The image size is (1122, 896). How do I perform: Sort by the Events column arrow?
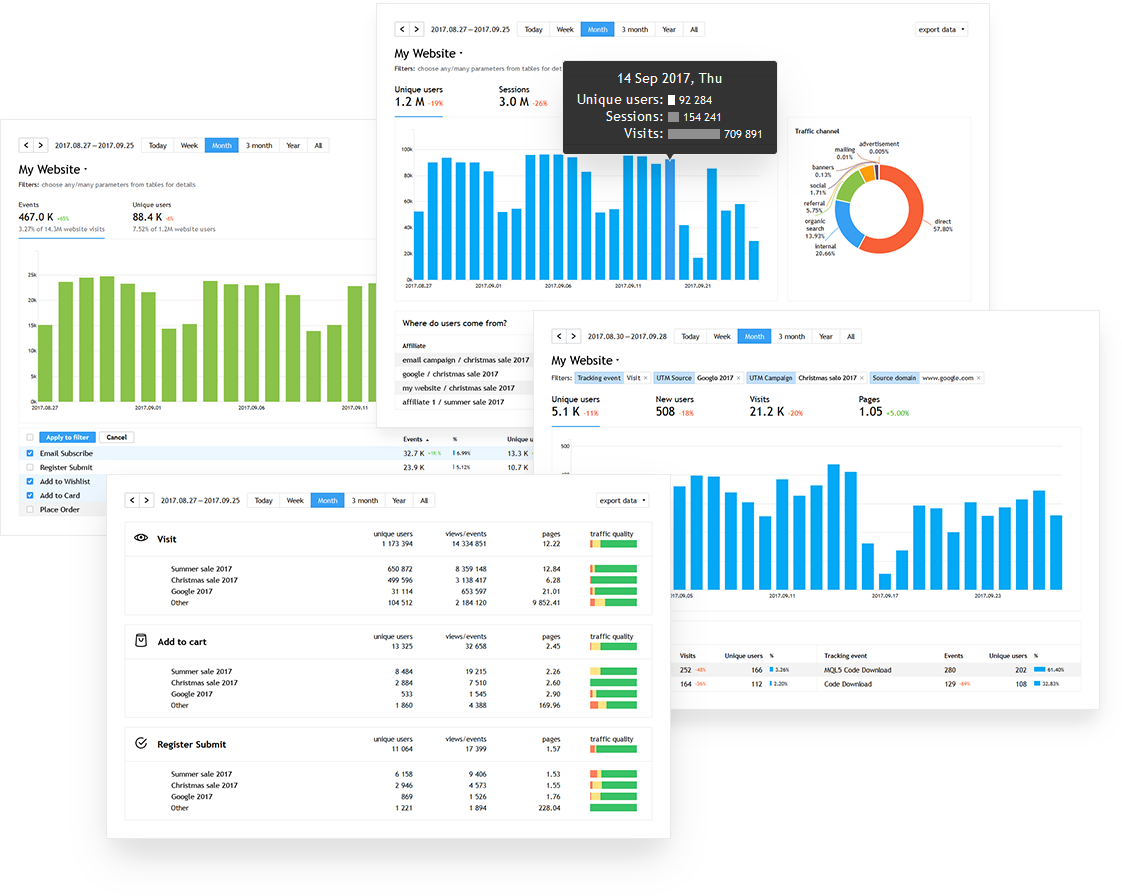pos(427,439)
